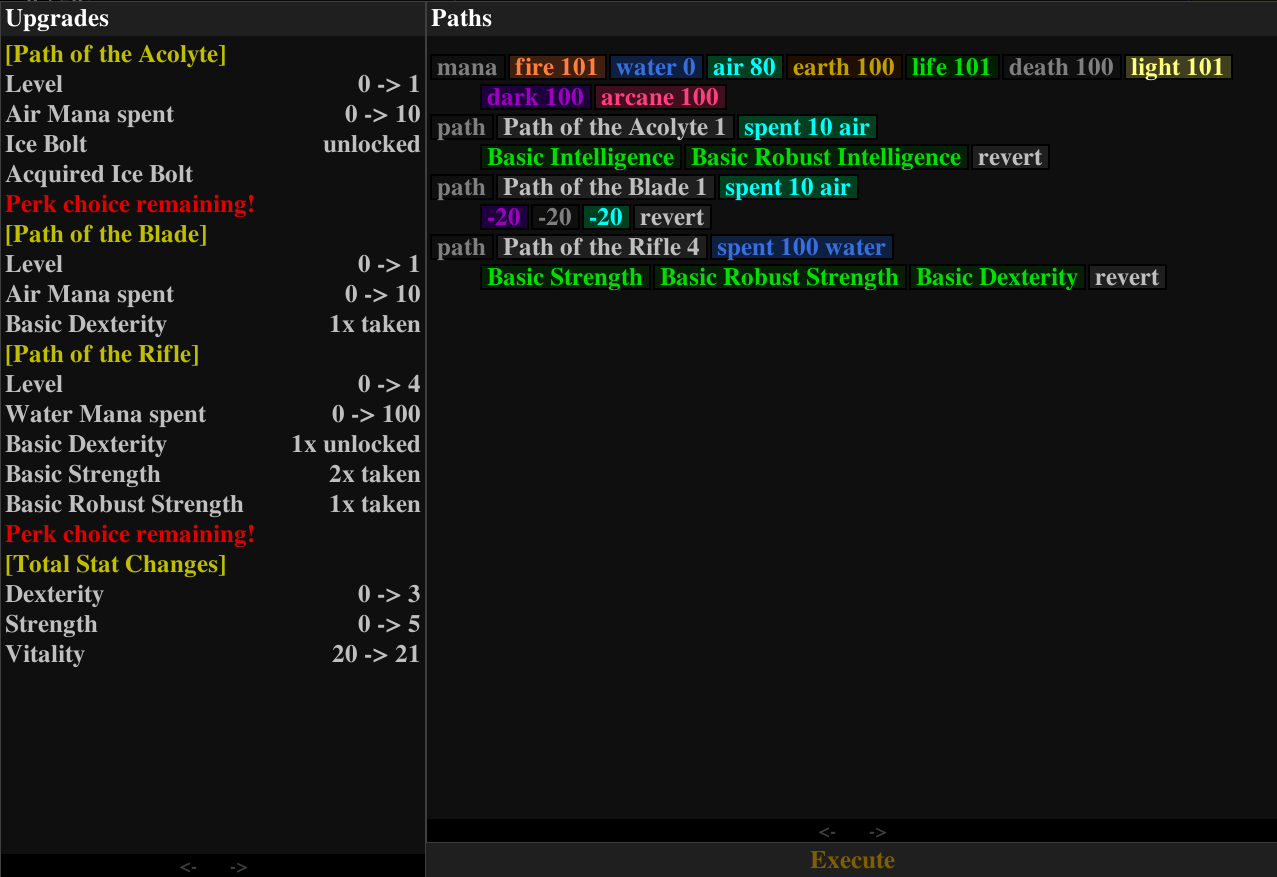Select the light 101 mana chip
The height and width of the screenshot is (877, 1277).
[x=1178, y=67]
